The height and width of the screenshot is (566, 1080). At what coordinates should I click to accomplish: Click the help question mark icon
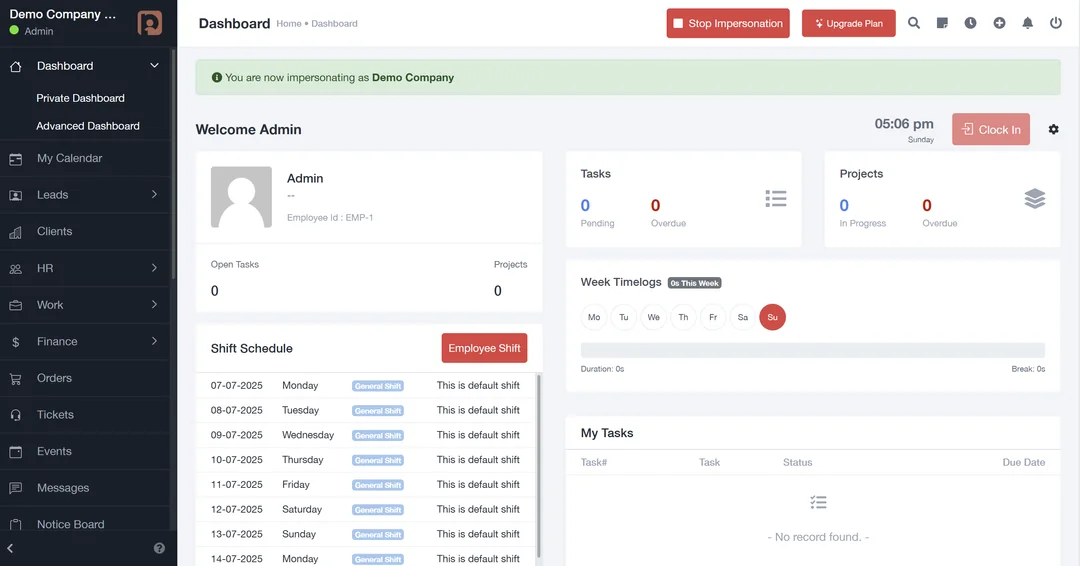(x=159, y=548)
